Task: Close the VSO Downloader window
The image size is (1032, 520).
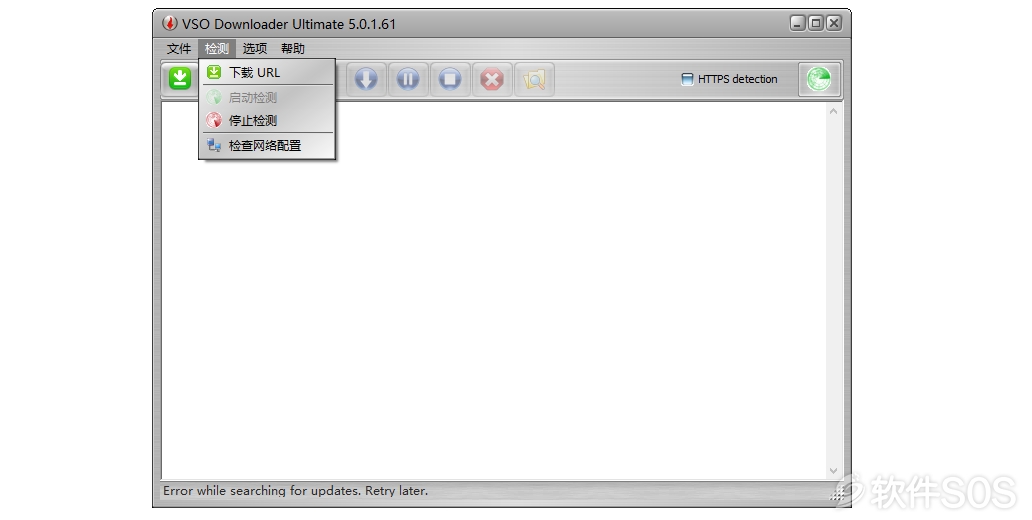Action: pos(834,23)
